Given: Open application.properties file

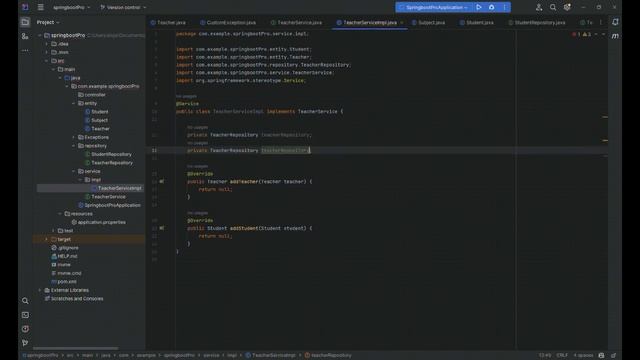Looking at the screenshot, I should coord(98,222).
